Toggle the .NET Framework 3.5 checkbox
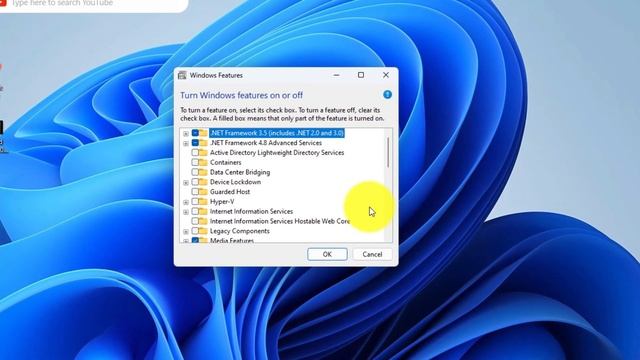 click(x=195, y=133)
